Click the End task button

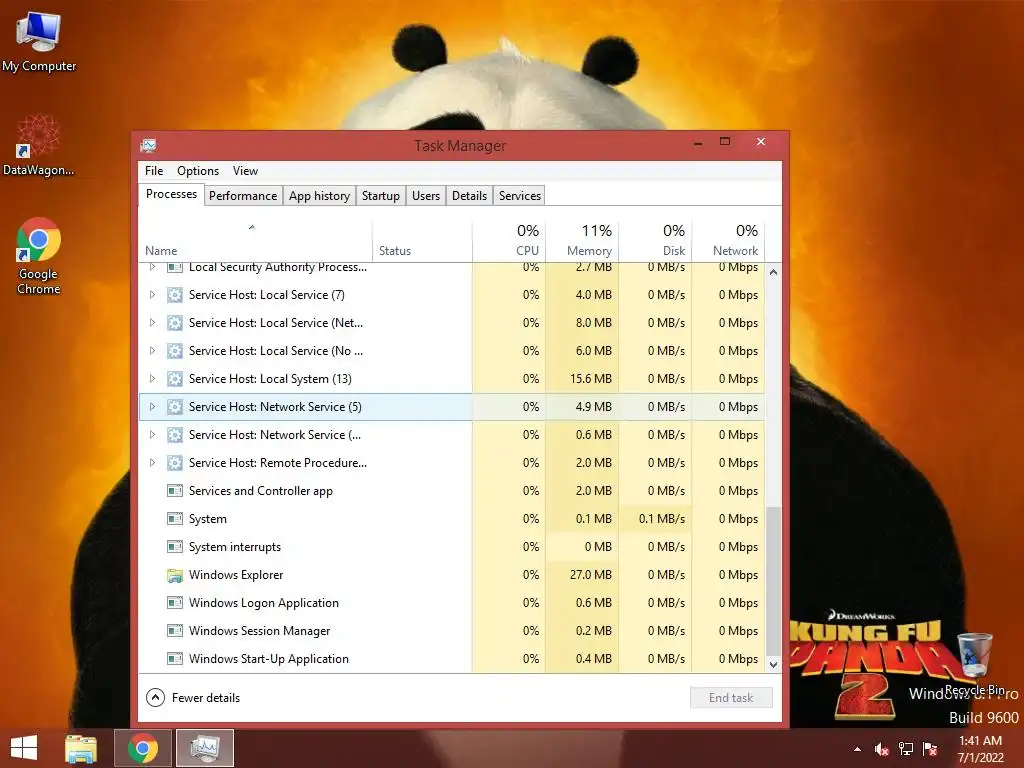tap(731, 698)
